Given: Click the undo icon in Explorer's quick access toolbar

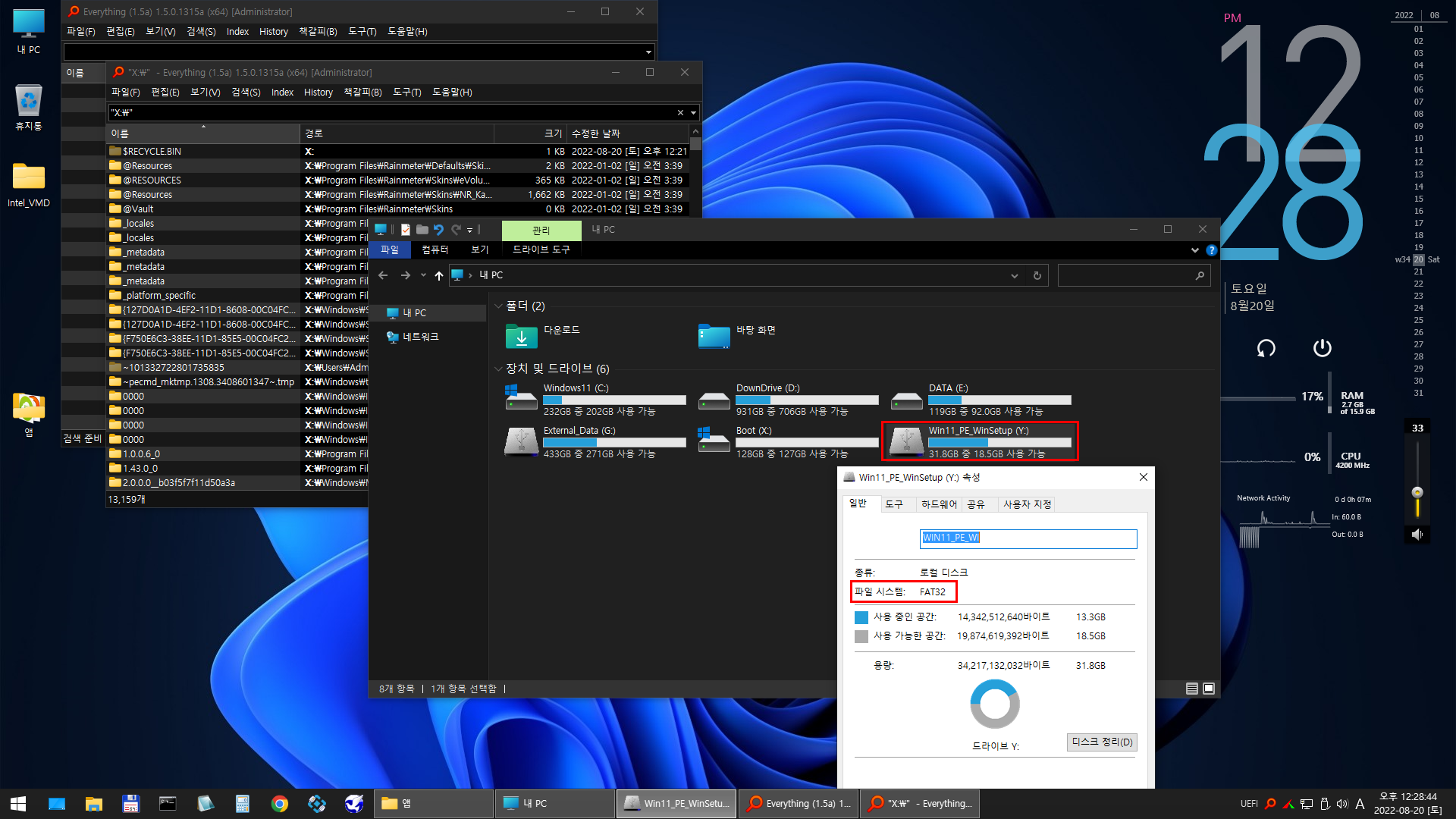Looking at the screenshot, I should [438, 230].
